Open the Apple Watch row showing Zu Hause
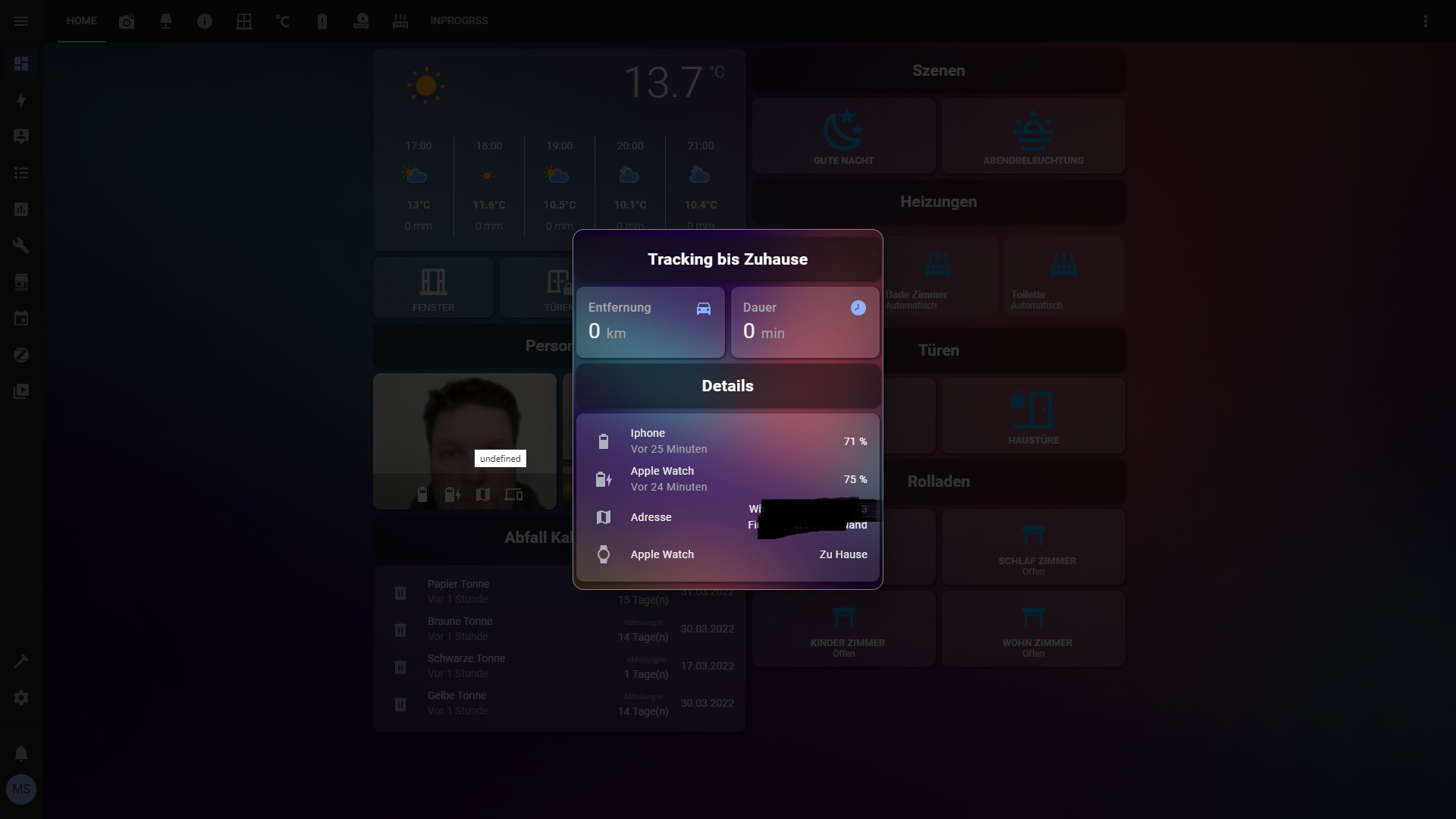Screen dimensions: 1456x819 728,554
